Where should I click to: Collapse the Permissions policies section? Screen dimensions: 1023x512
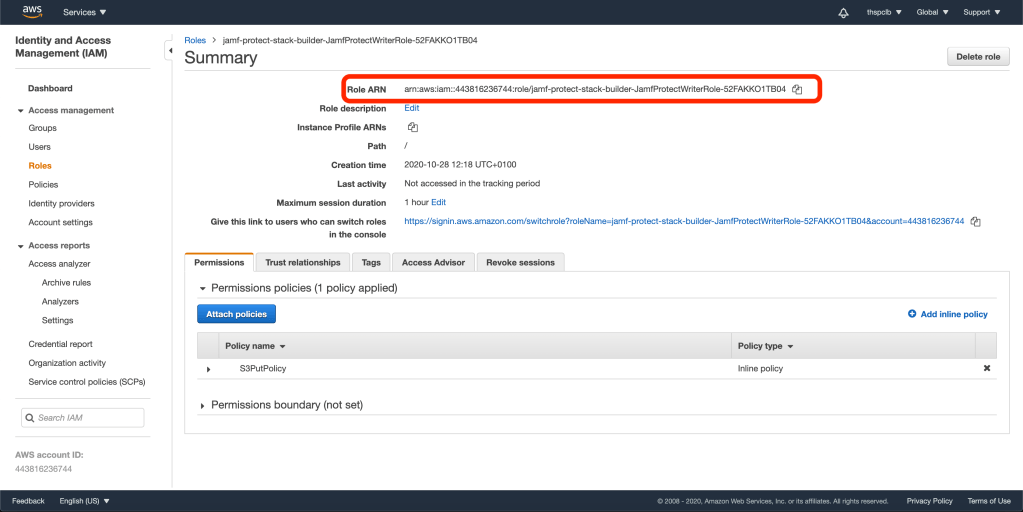[202, 288]
